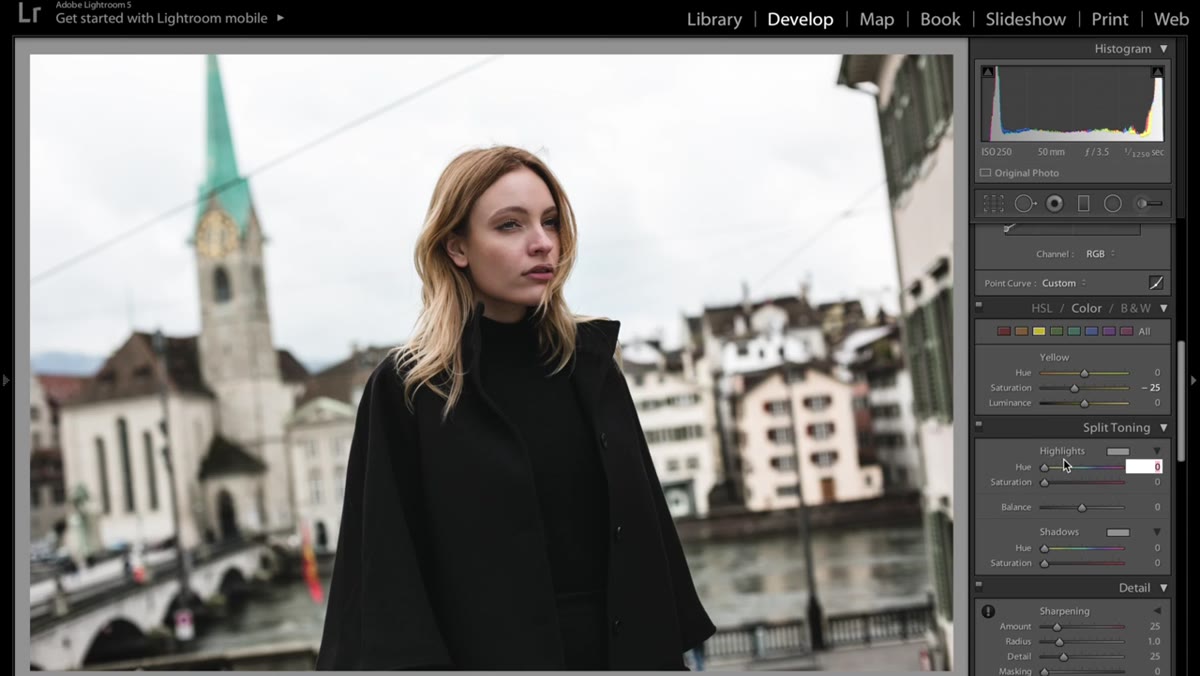The height and width of the screenshot is (676, 1200).
Task: Open the Web module
Action: tap(1171, 19)
